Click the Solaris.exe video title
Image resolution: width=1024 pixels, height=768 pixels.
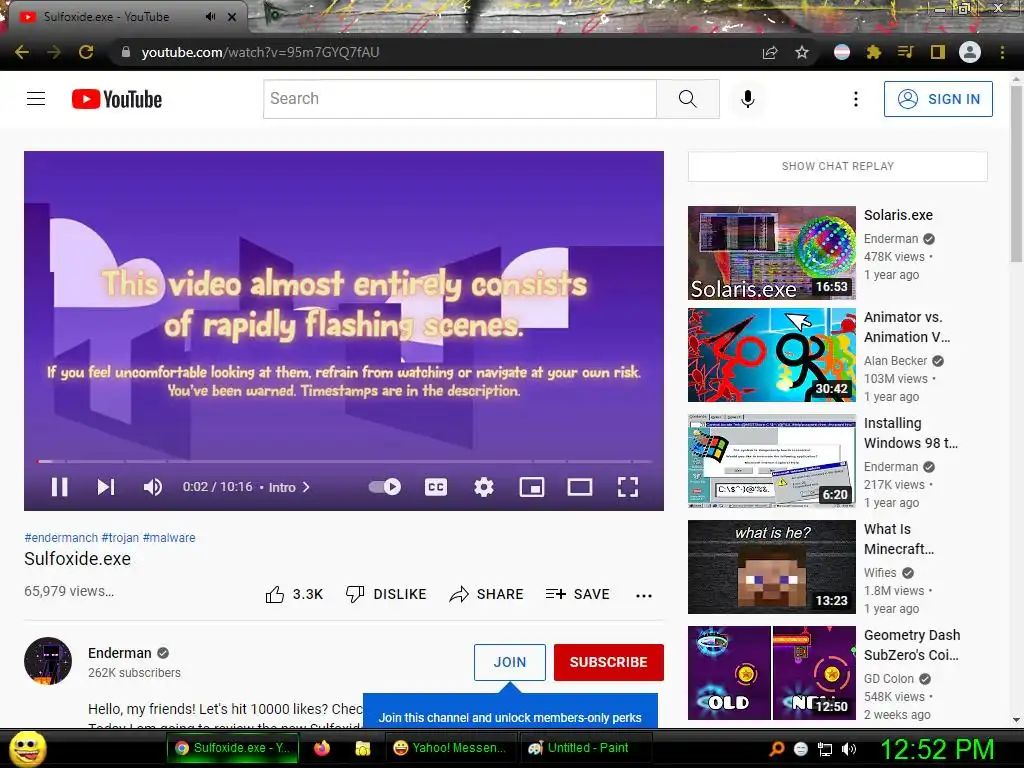[898, 215]
